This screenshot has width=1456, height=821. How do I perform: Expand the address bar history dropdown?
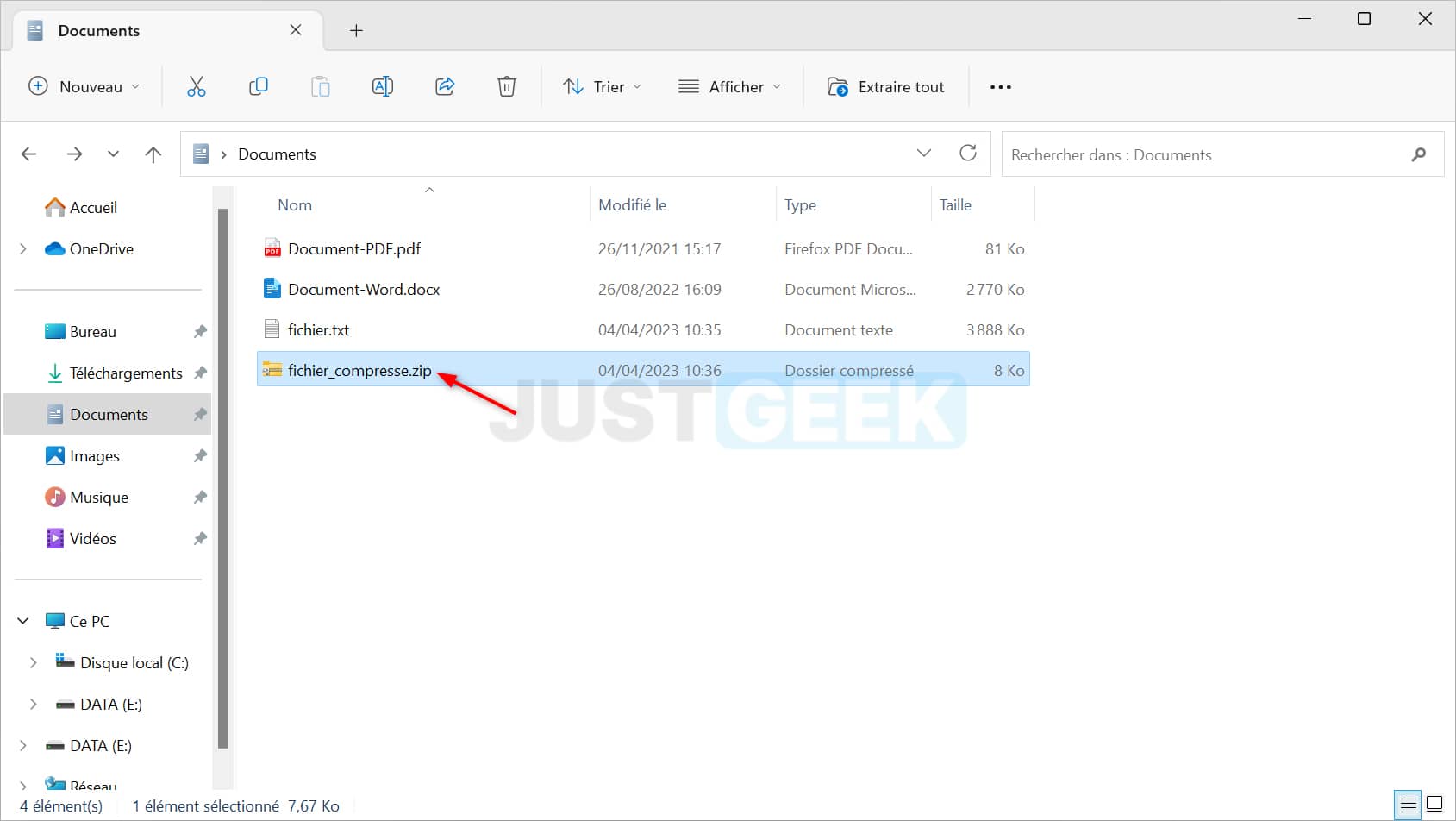click(924, 154)
